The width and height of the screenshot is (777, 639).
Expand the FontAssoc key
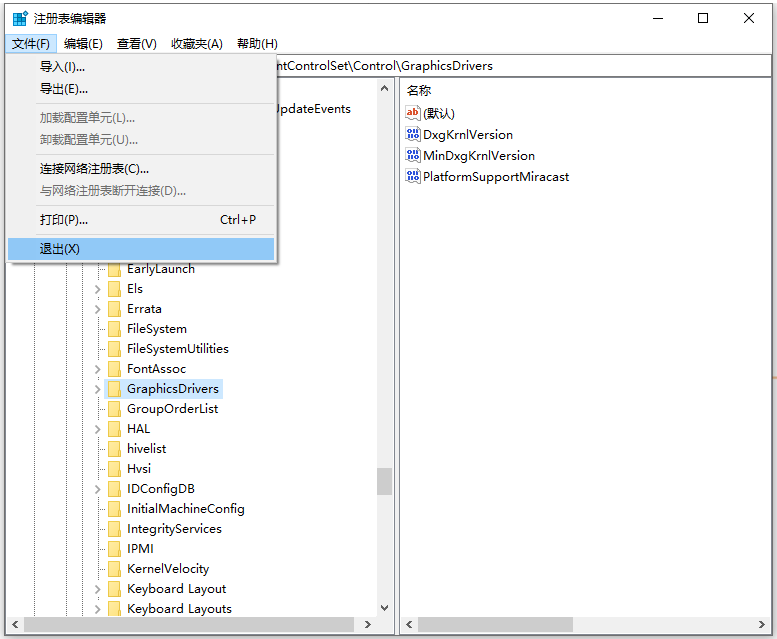coord(98,370)
